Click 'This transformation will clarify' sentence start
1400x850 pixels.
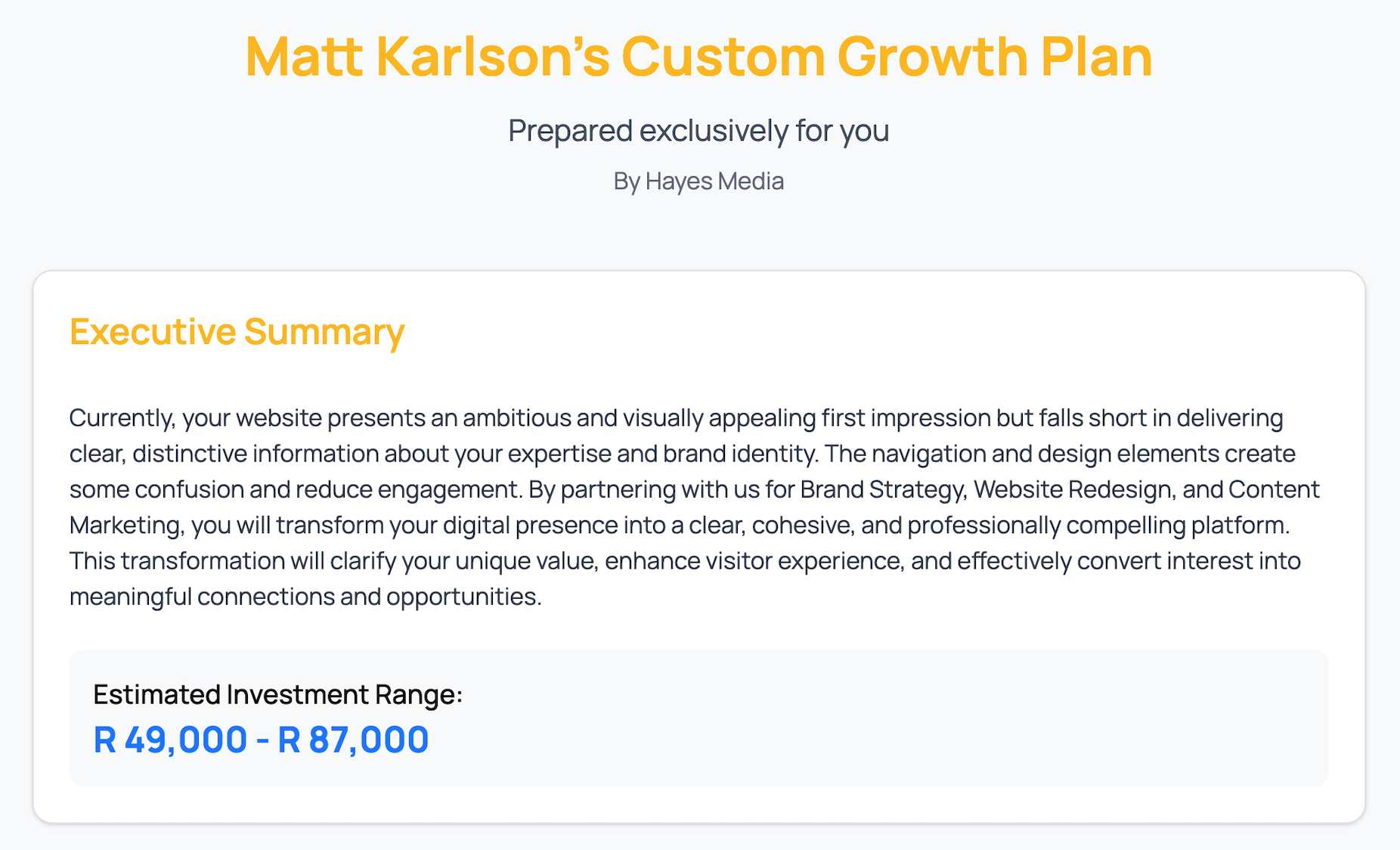tap(232, 561)
